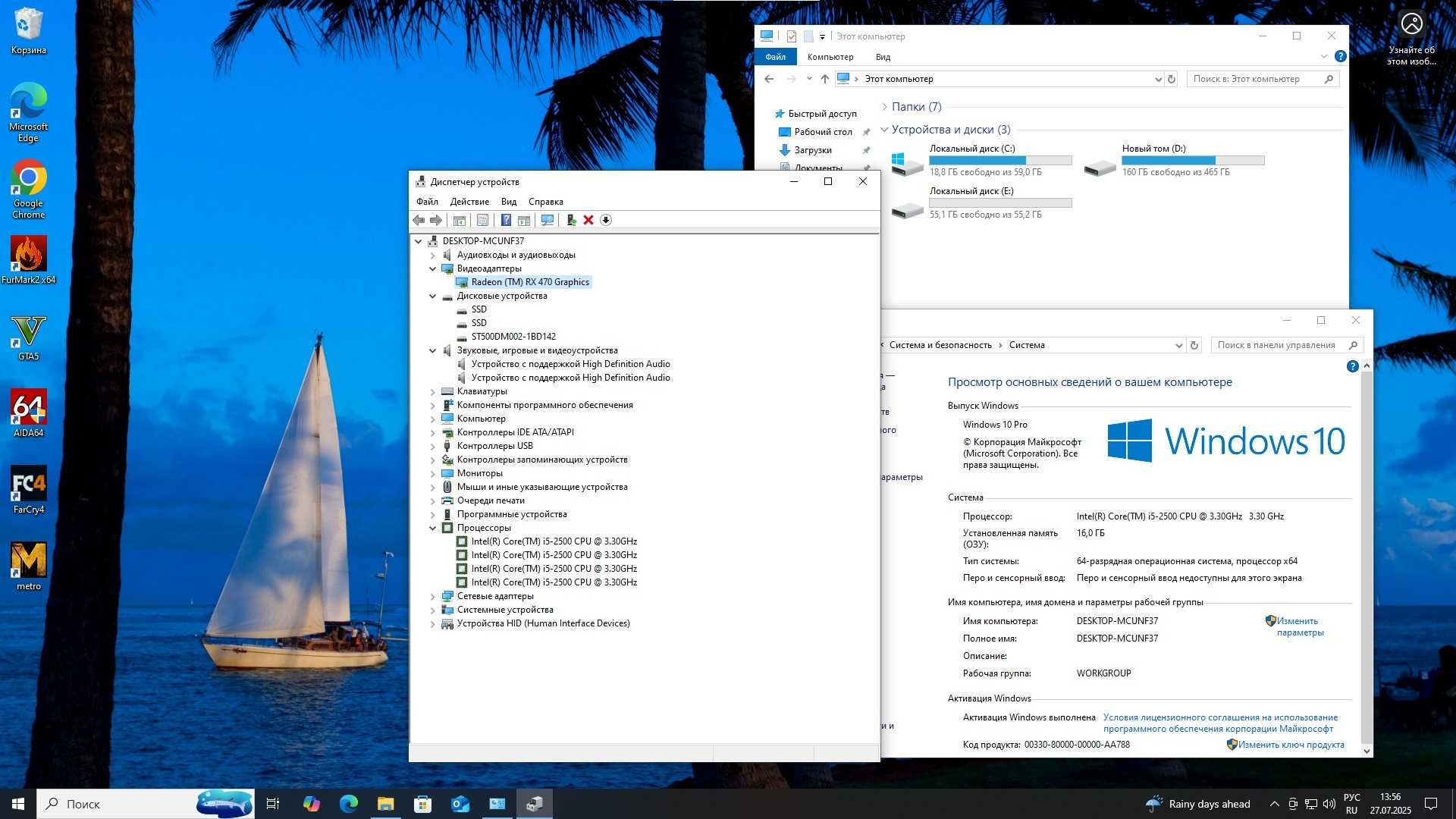Click help icon in Explorer window
Viewport: 1456px width, 819px height.
click(x=1340, y=56)
